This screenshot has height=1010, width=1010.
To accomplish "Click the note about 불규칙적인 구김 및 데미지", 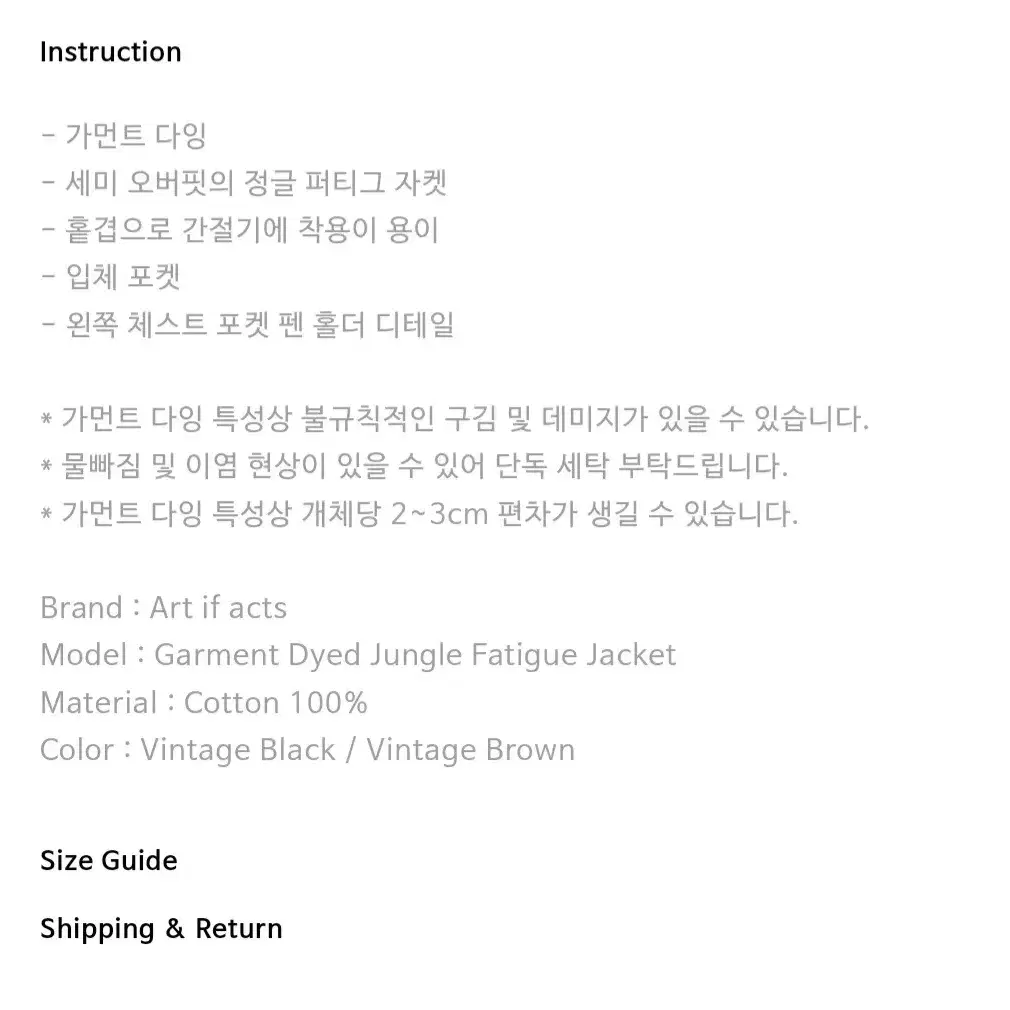I will 455,419.
